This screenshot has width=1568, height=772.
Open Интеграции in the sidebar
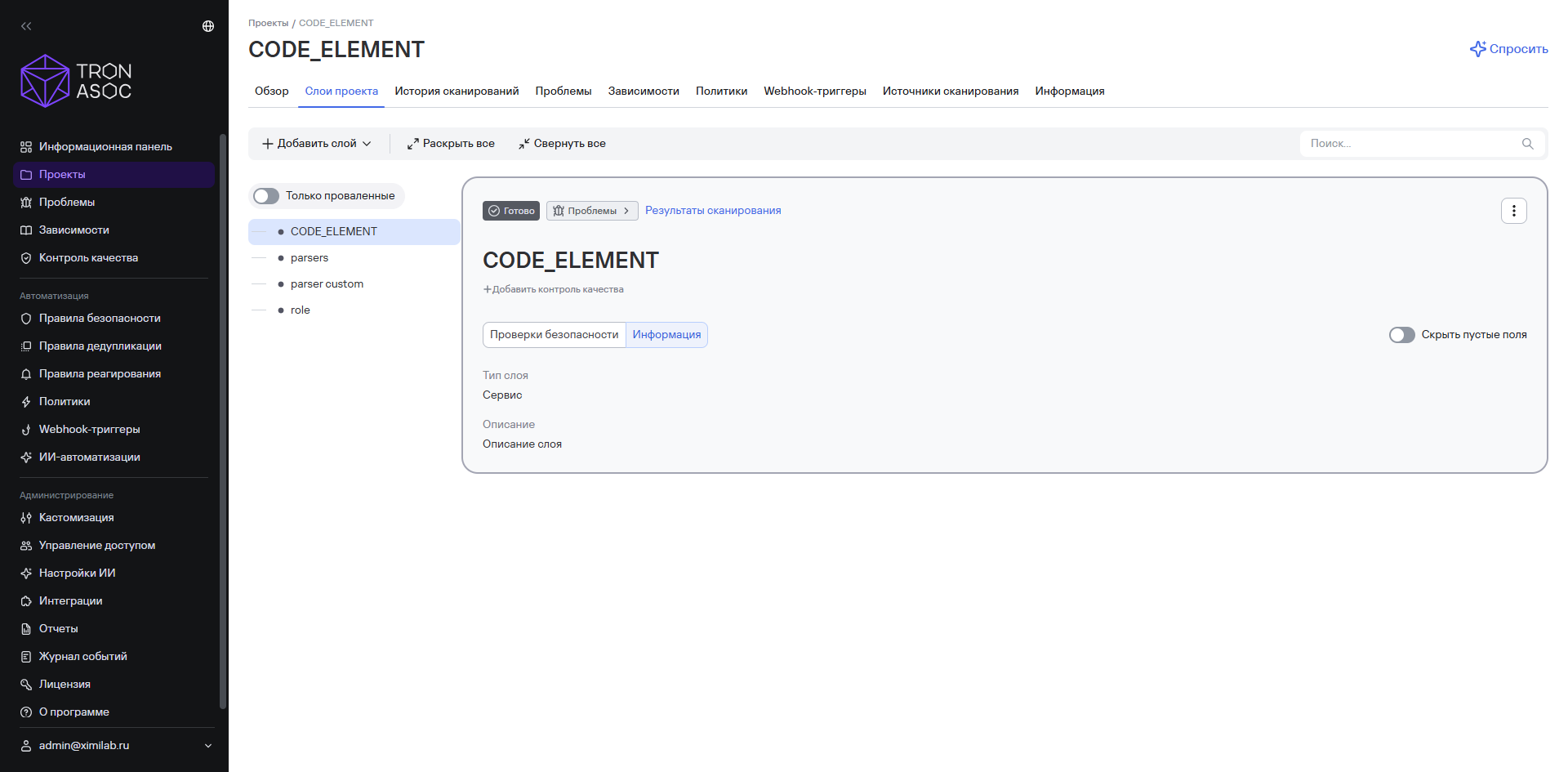point(114,601)
